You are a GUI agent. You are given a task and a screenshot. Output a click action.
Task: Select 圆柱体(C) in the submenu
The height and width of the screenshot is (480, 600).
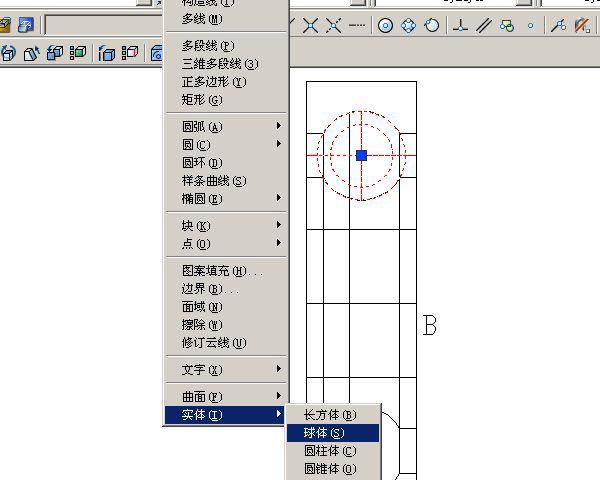coord(333,451)
